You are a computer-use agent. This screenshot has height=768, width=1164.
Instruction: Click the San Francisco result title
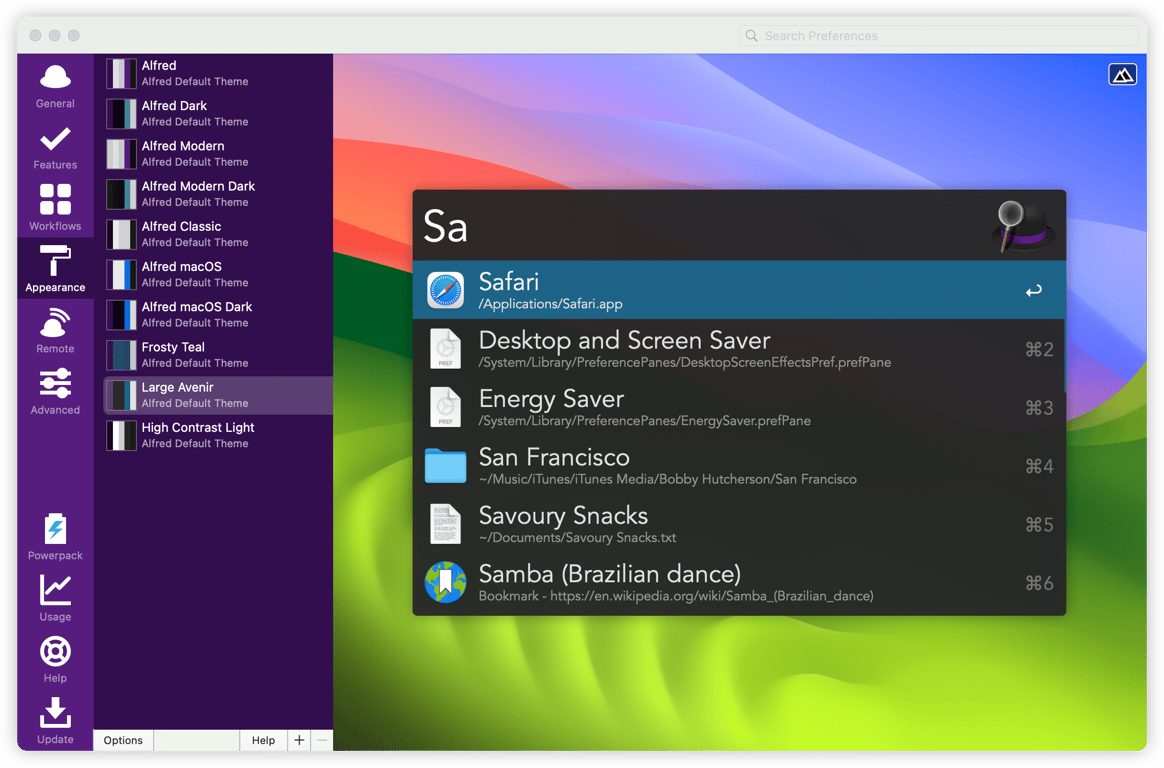(x=555, y=457)
